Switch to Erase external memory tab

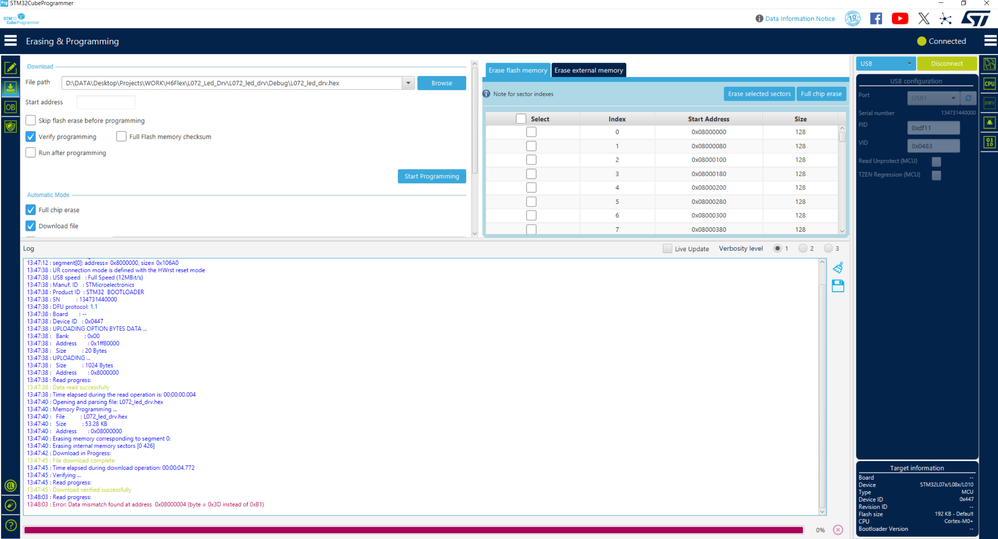(x=589, y=71)
